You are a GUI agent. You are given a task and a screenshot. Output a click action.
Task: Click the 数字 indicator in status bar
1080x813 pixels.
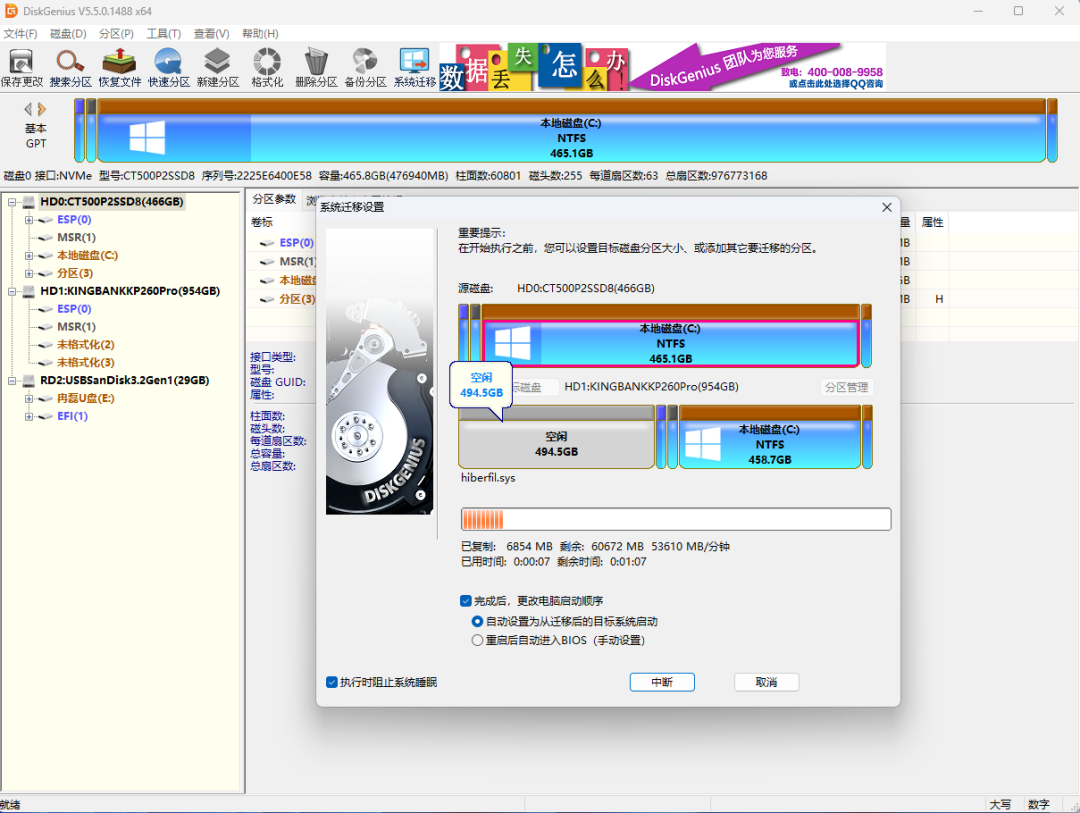point(1039,805)
